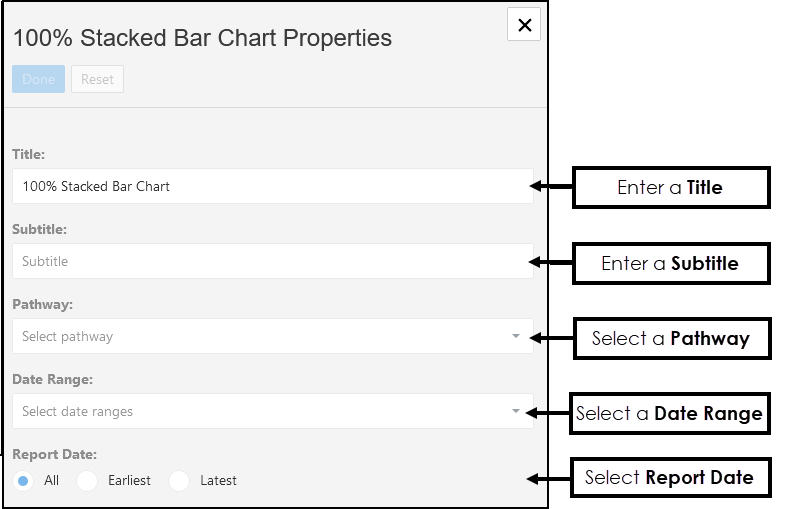Click into the Title text field

coord(272,186)
